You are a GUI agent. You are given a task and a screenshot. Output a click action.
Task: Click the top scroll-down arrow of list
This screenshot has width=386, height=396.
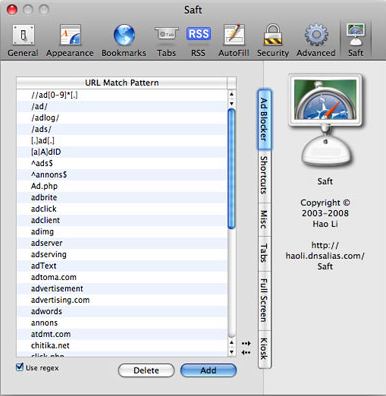tap(232, 103)
